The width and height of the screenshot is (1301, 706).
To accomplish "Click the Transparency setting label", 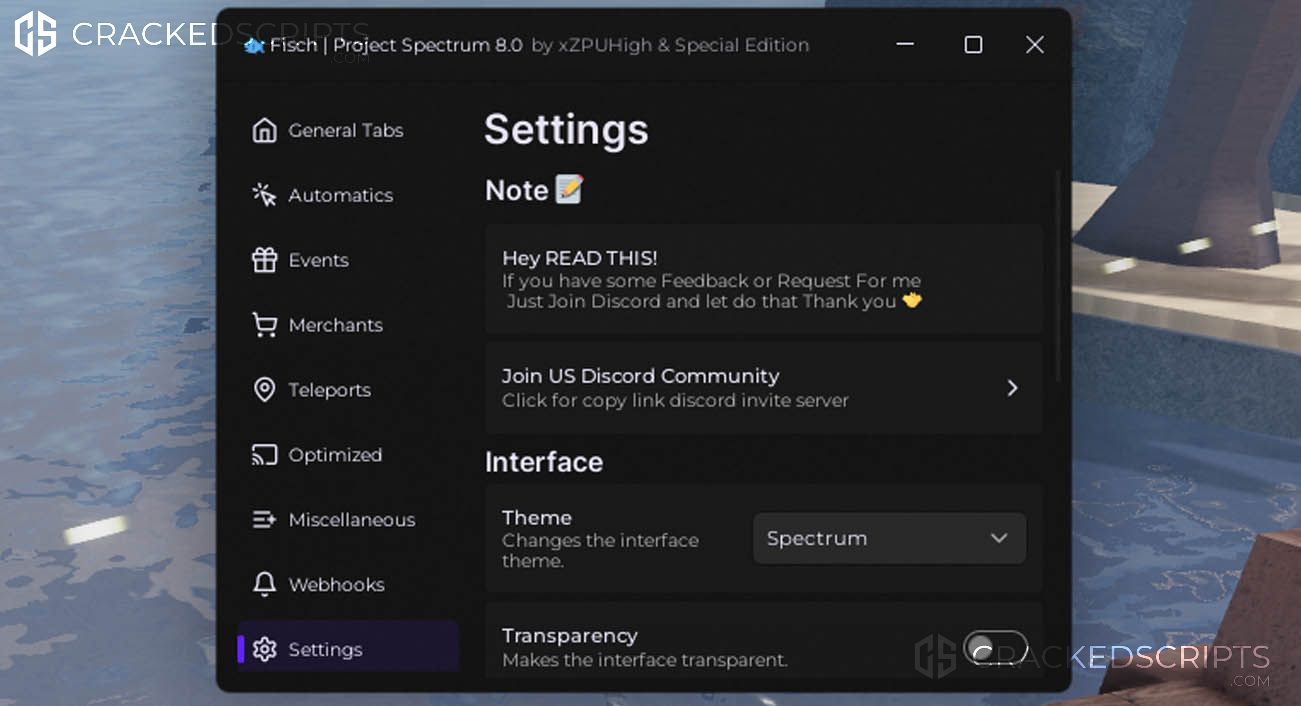I will coord(570,636).
